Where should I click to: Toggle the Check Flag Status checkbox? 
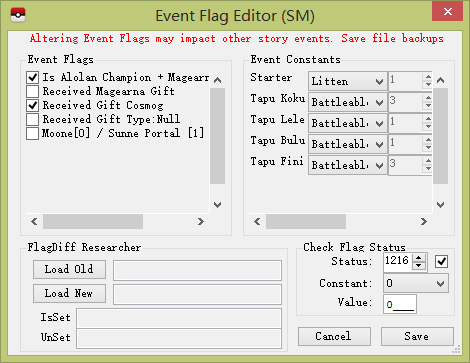point(442,261)
